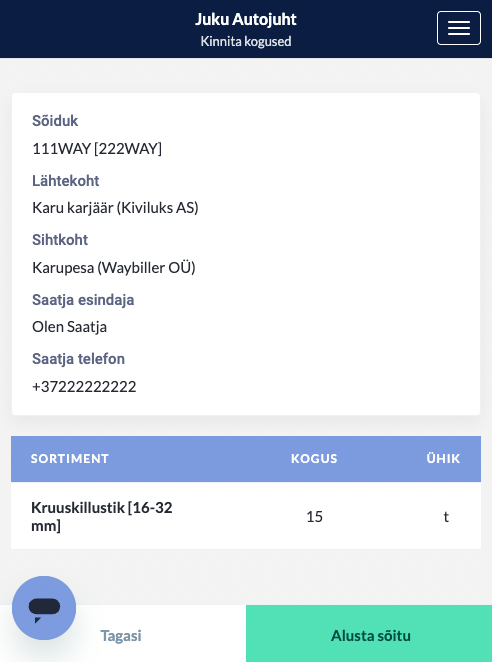This screenshot has height=662, width=492.
Task: Click the Tagasi back button
Action: tap(121, 636)
